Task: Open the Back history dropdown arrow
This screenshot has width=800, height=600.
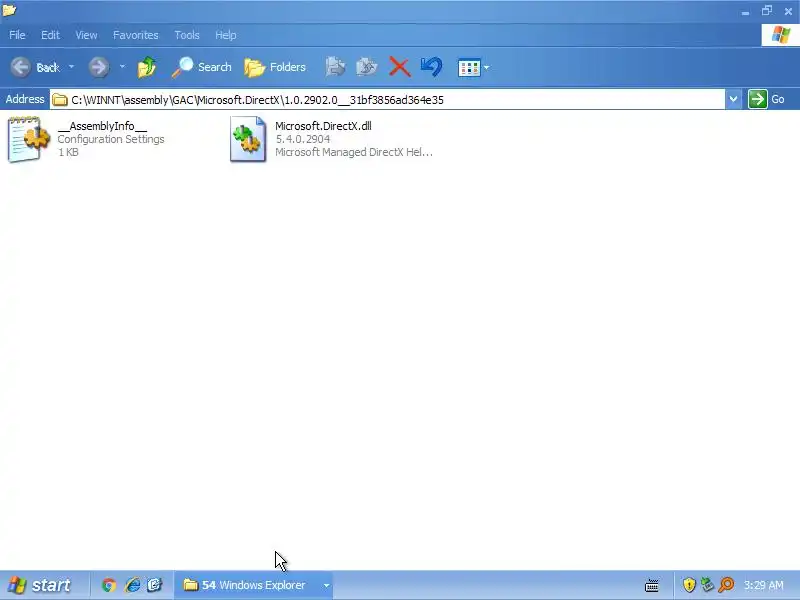Action: [x=71, y=67]
